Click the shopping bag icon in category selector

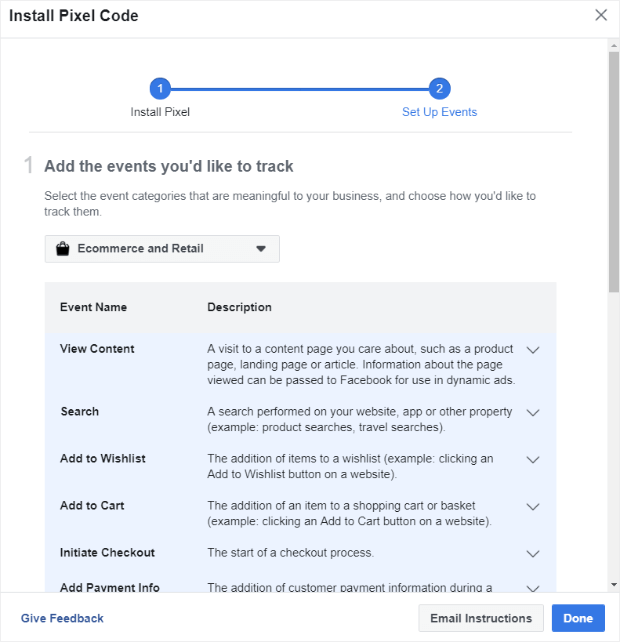pos(63,249)
